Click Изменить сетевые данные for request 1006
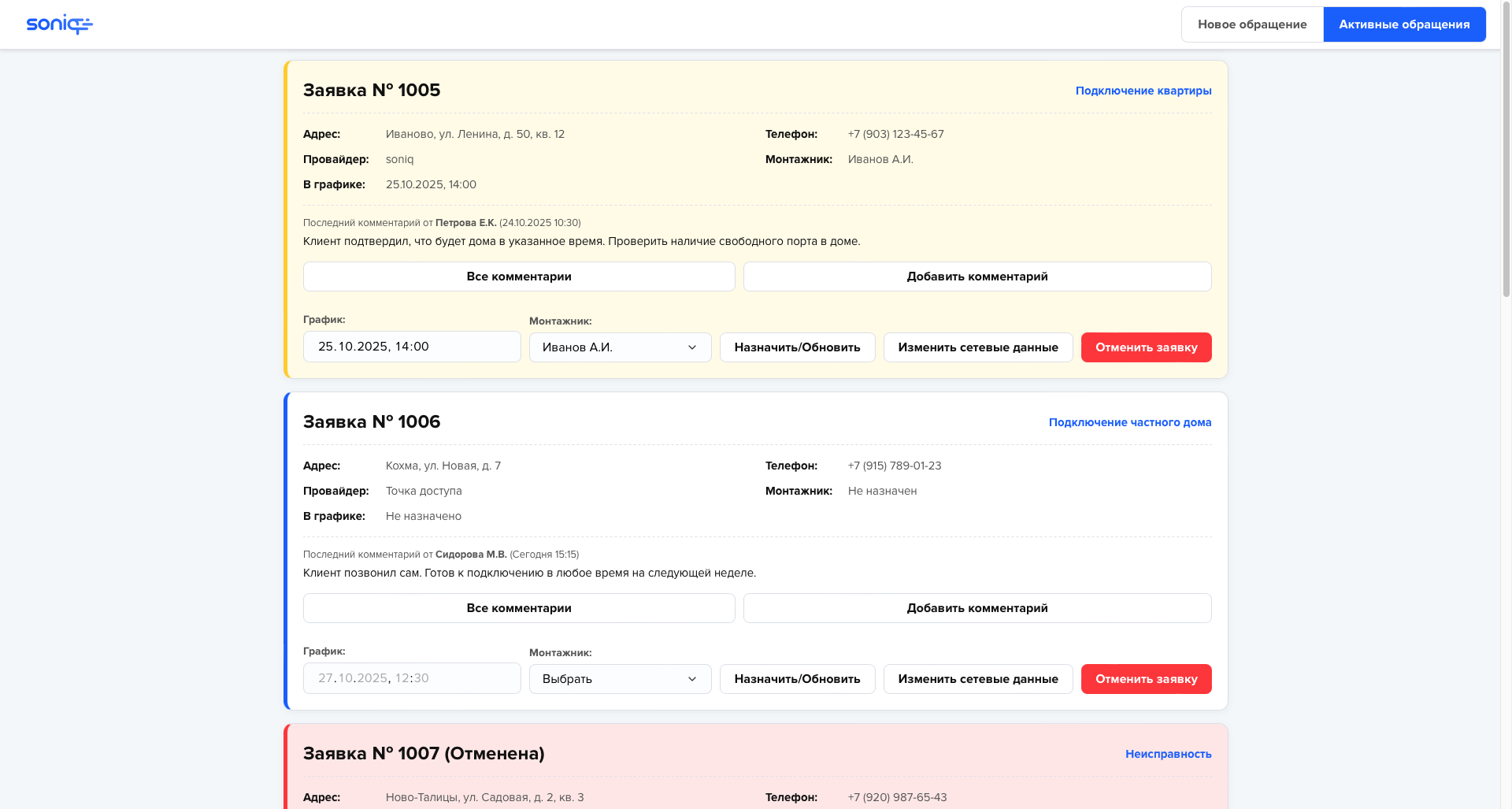The height and width of the screenshot is (809, 1512). tap(977, 679)
